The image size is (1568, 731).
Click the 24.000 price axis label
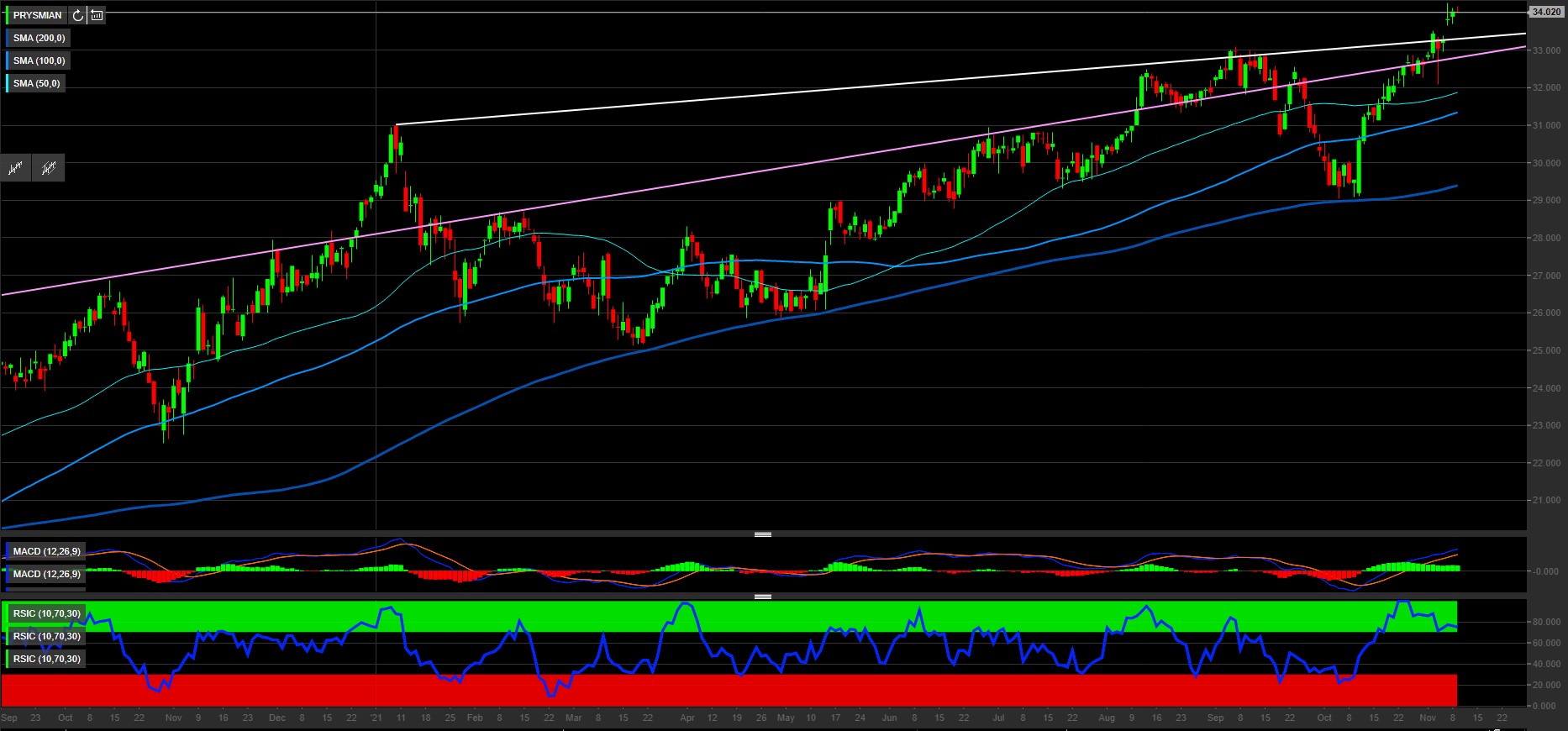point(1547,388)
